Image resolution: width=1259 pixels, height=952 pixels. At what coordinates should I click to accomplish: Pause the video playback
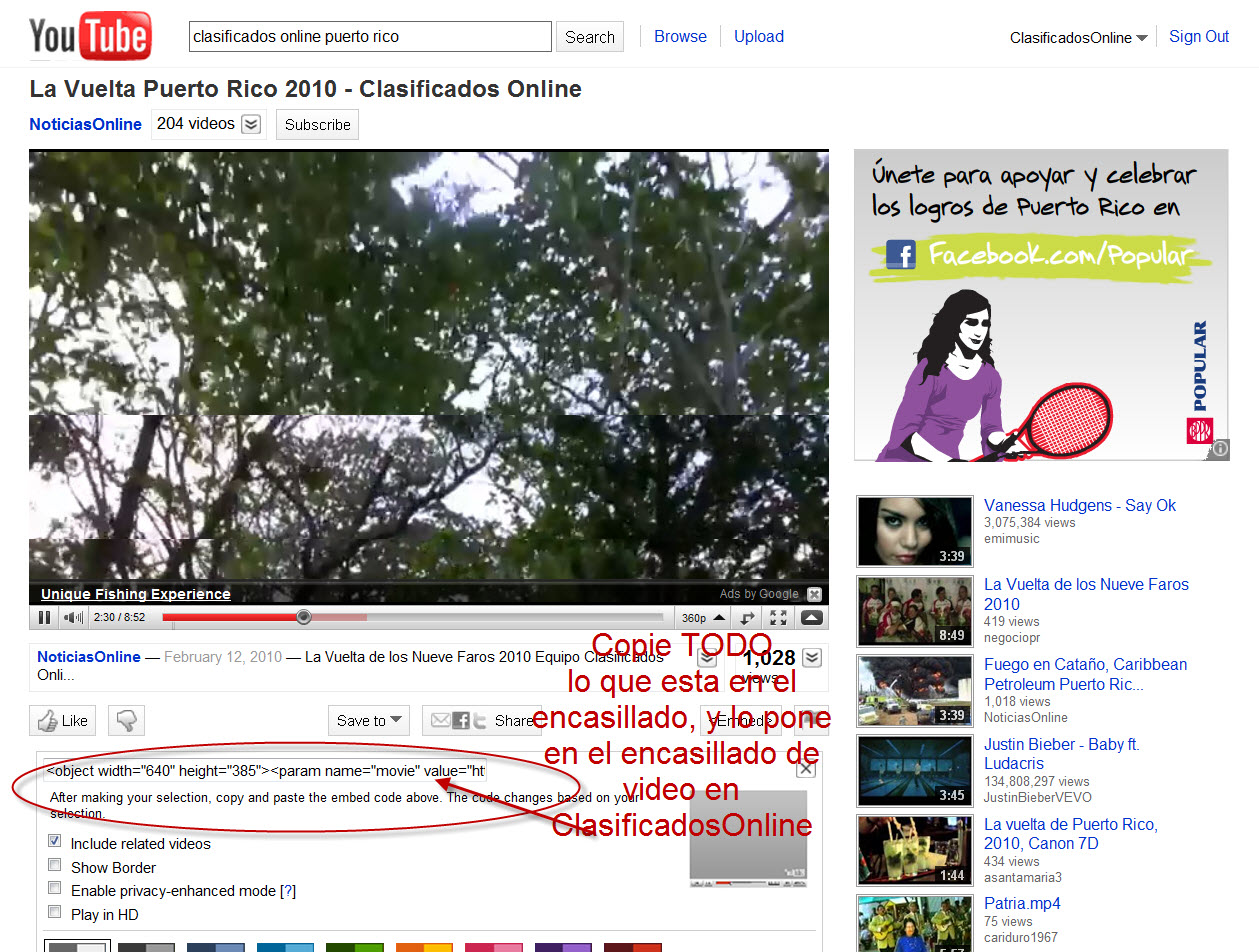[x=45, y=618]
